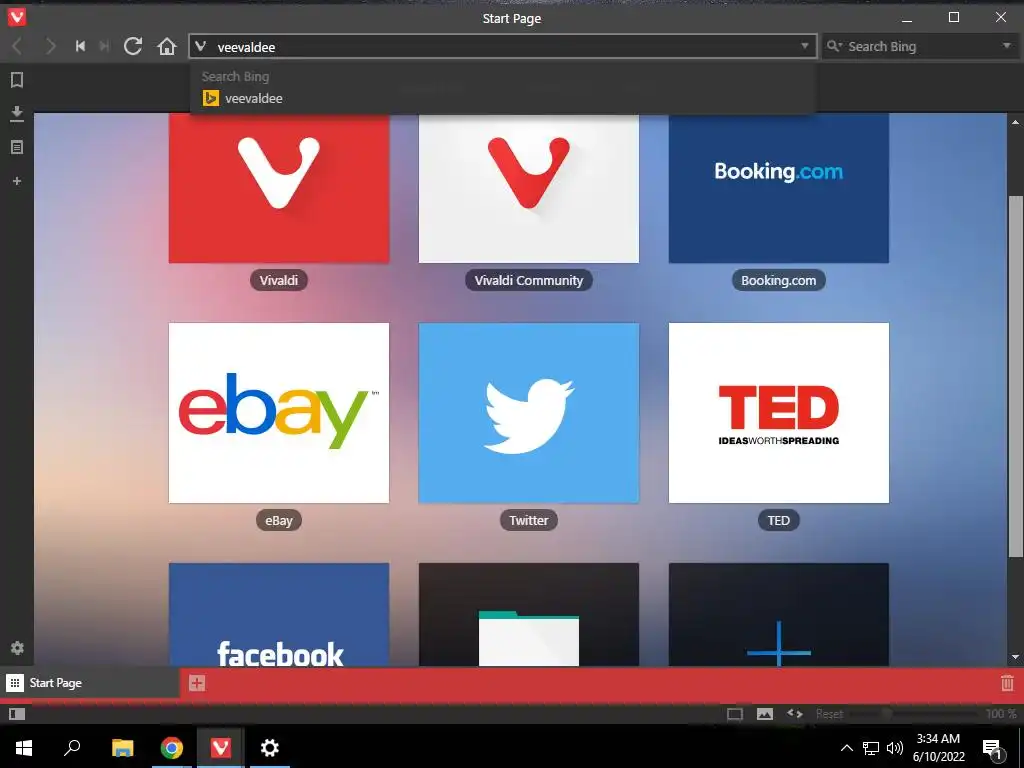Open the Bookmarks panel icon
The height and width of the screenshot is (768, 1024).
[17, 80]
